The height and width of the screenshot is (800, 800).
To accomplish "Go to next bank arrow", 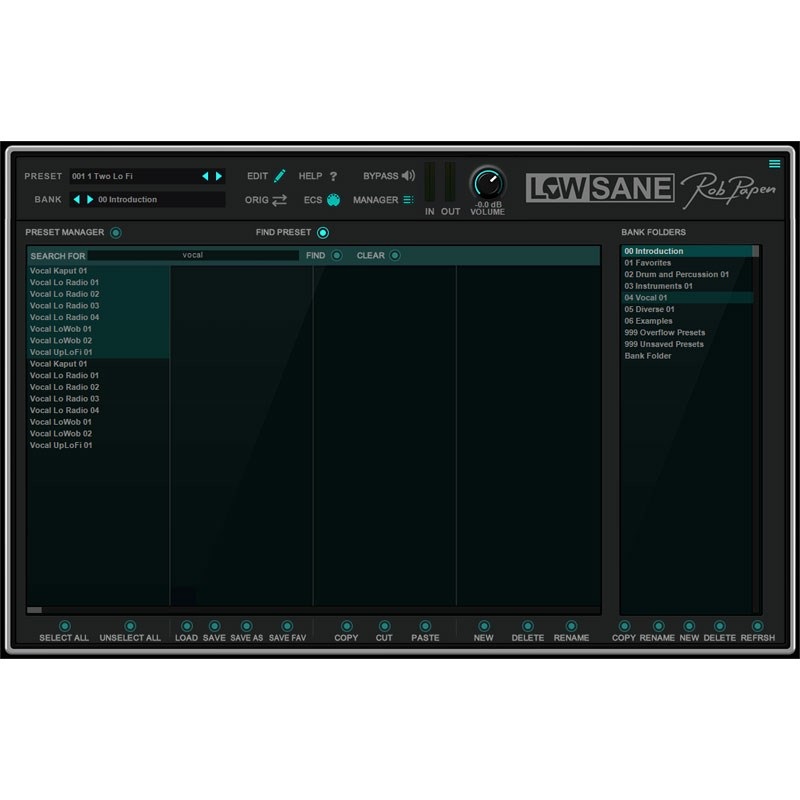I will [x=90, y=199].
